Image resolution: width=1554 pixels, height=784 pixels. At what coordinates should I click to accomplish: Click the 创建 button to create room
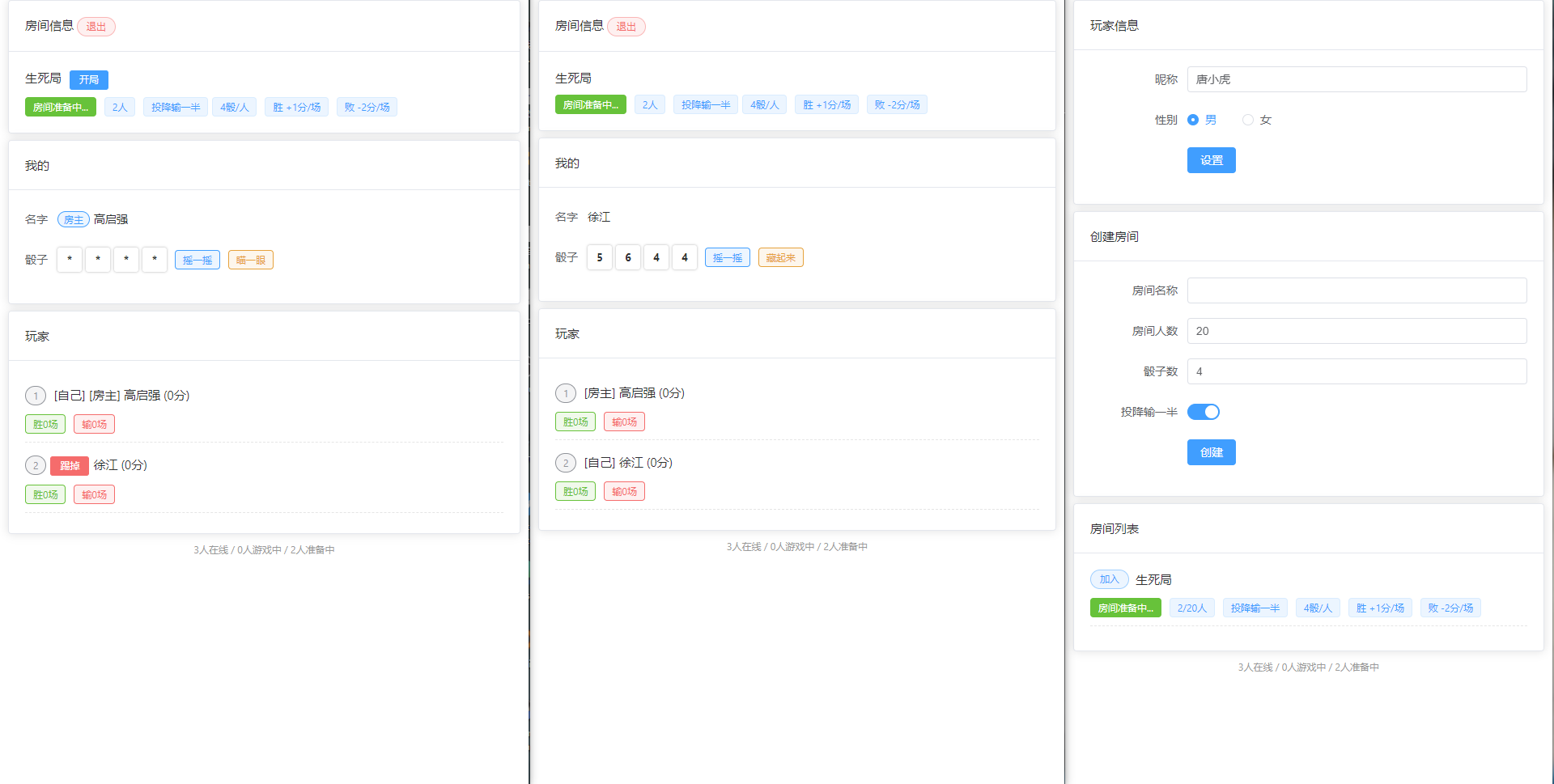coord(1211,452)
